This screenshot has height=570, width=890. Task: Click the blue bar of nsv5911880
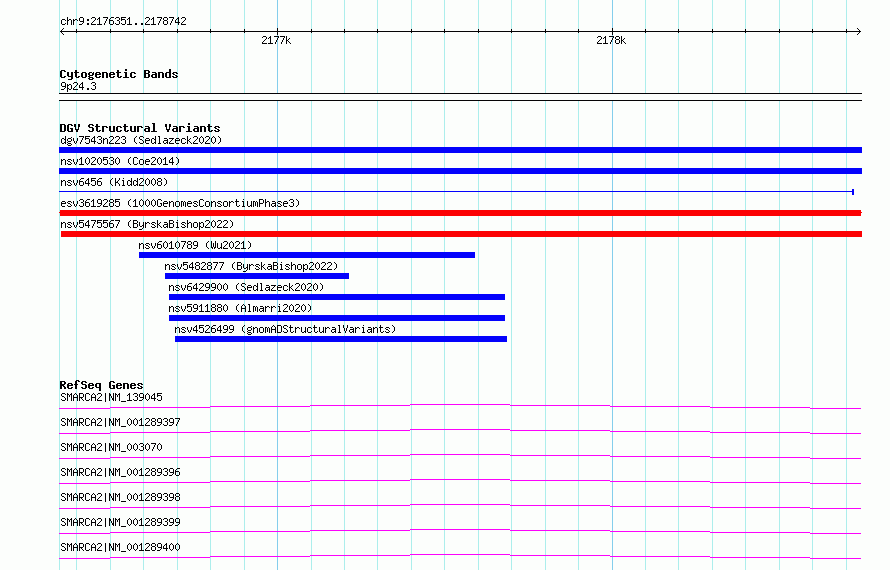[337, 318]
